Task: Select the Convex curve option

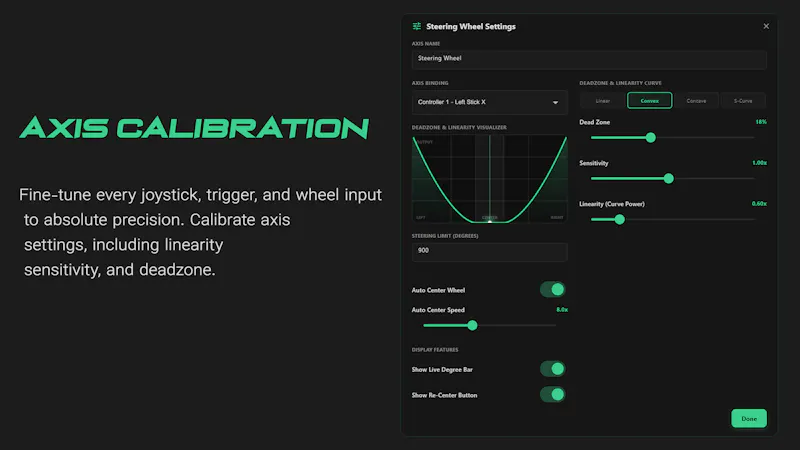Action: tap(649, 101)
